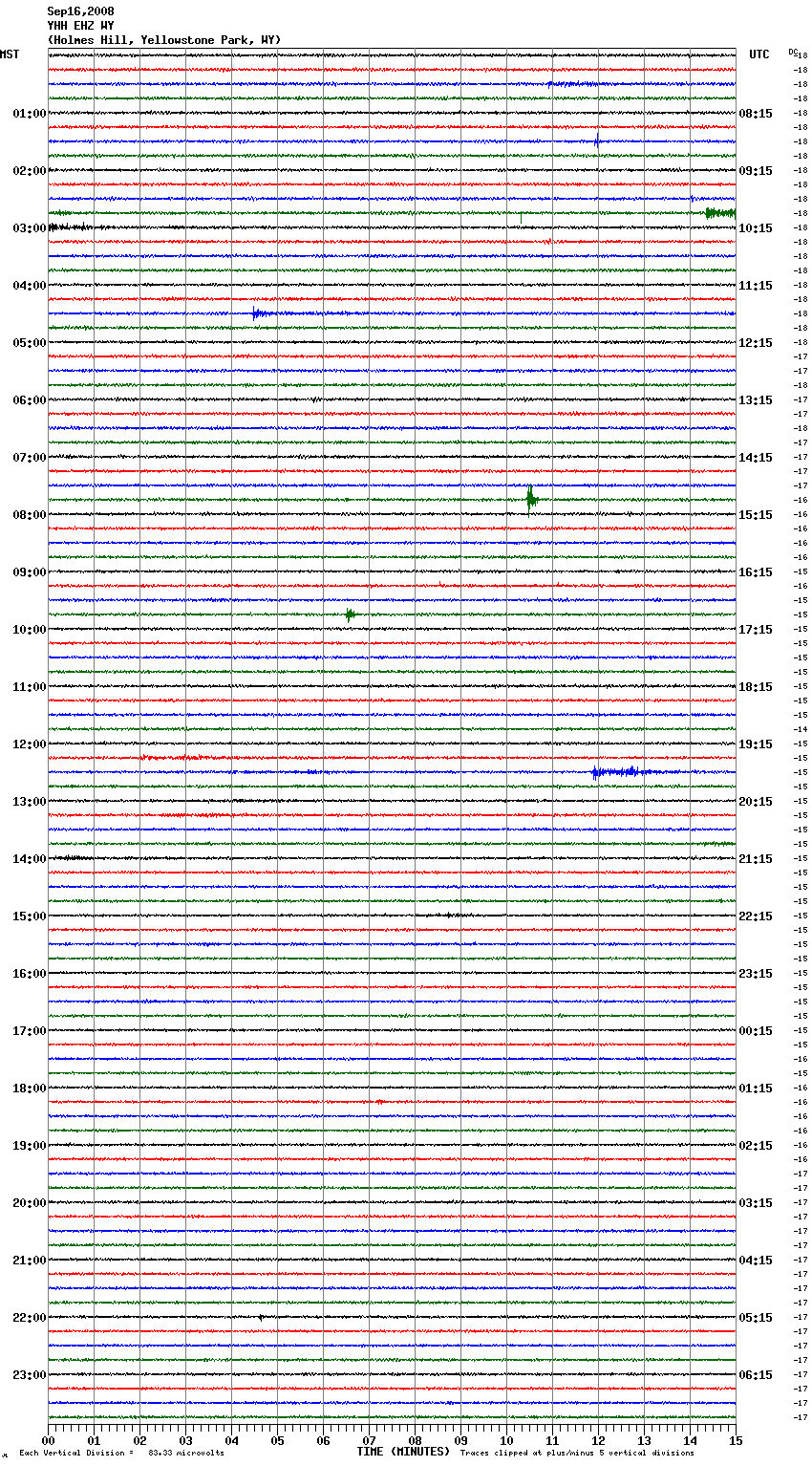Image resolution: width=812 pixels, height=1466 pixels.
Task: Click minute axis tick label "15"
Action: point(736,1440)
